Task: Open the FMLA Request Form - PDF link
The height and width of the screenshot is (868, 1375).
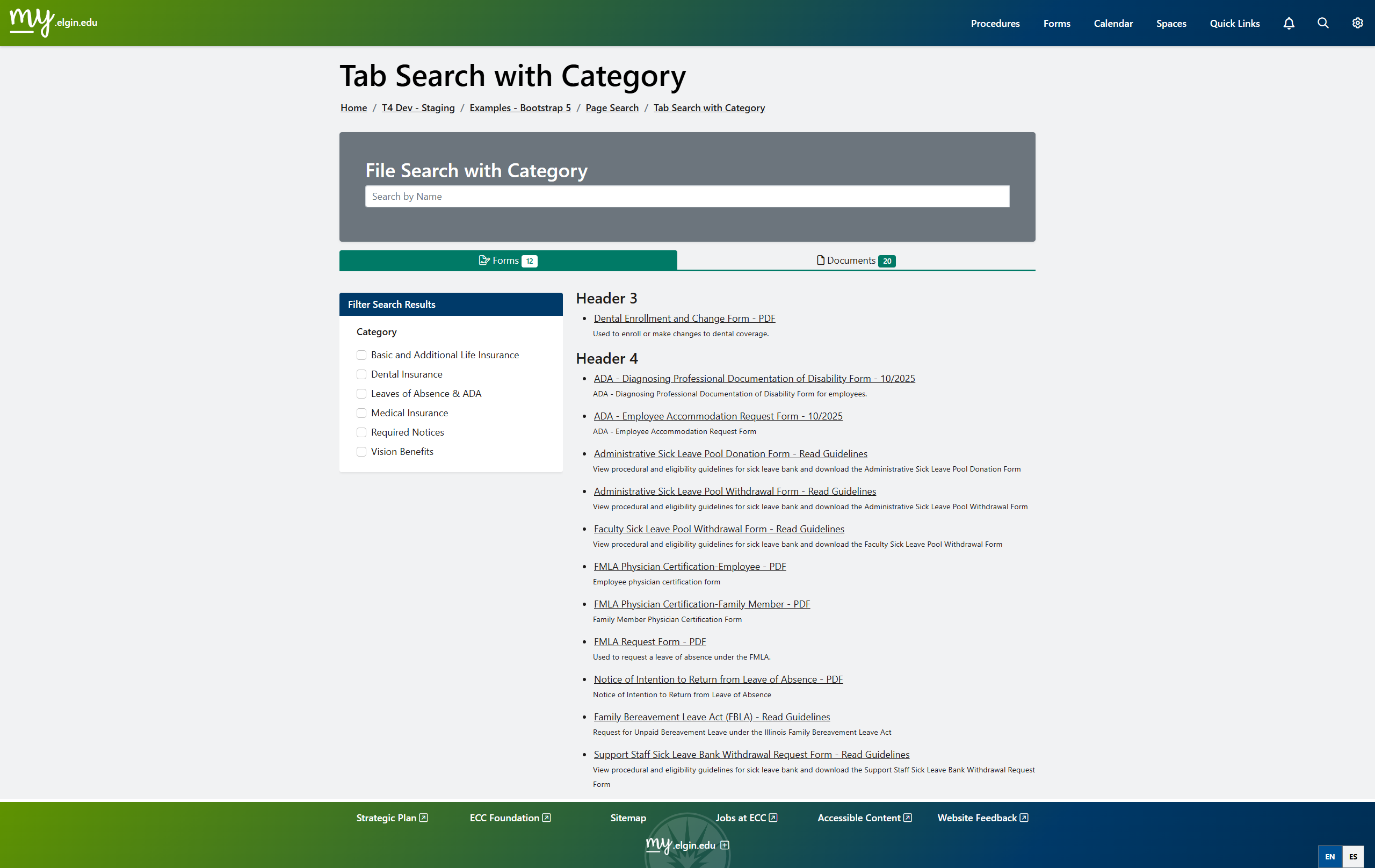Action: click(649, 641)
